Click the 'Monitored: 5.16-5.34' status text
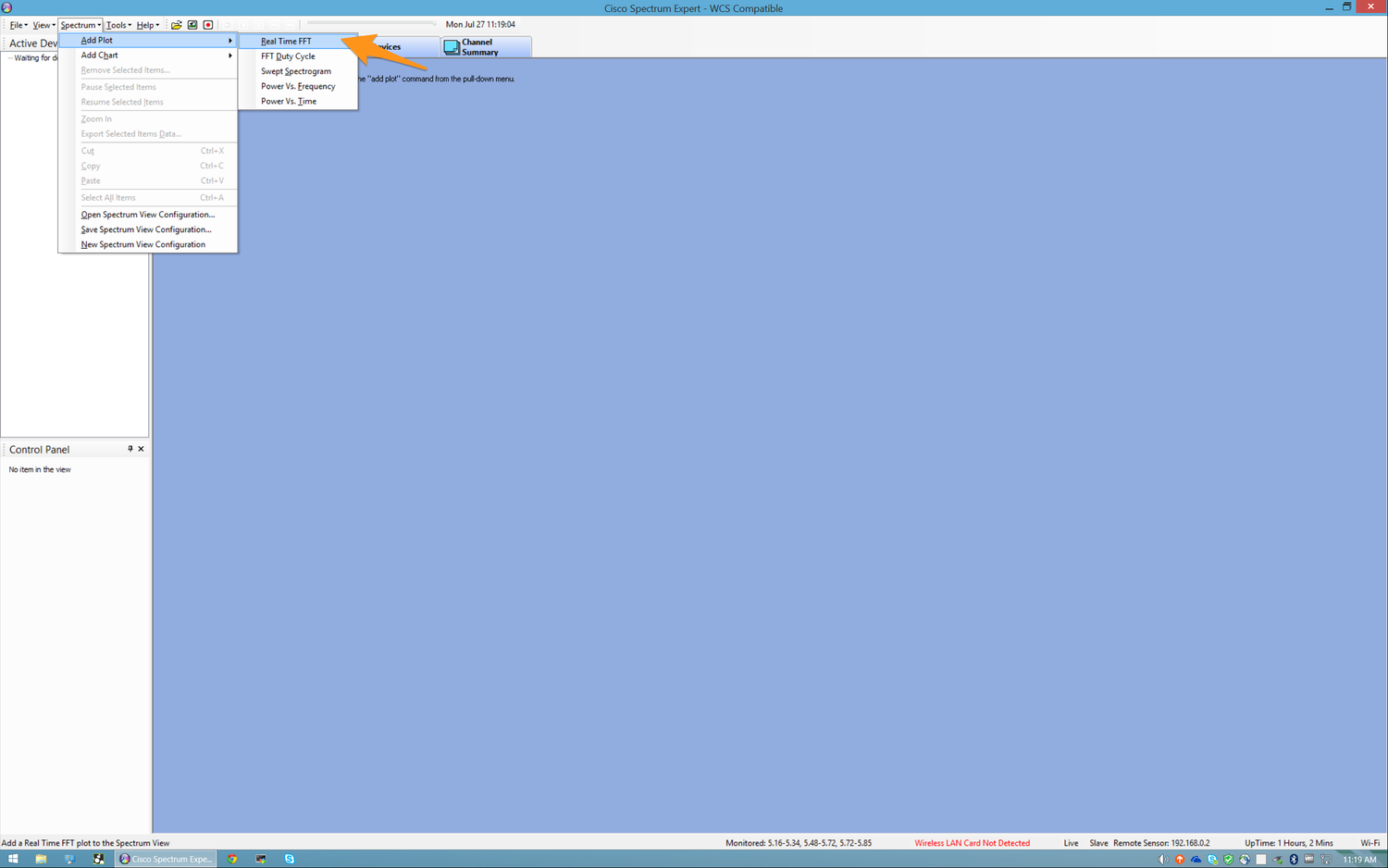The width and height of the screenshot is (1388, 868). pos(799,843)
